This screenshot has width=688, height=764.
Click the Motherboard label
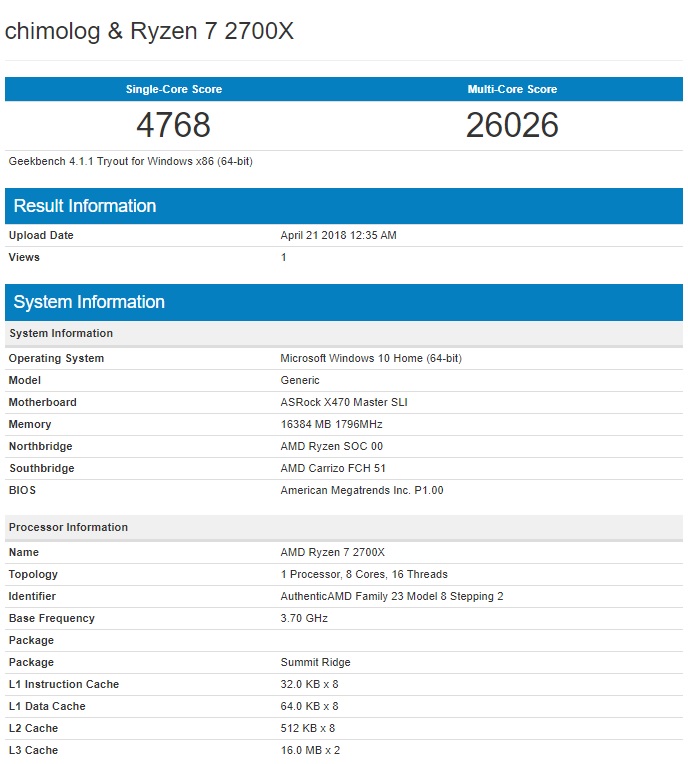coord(43,402)
